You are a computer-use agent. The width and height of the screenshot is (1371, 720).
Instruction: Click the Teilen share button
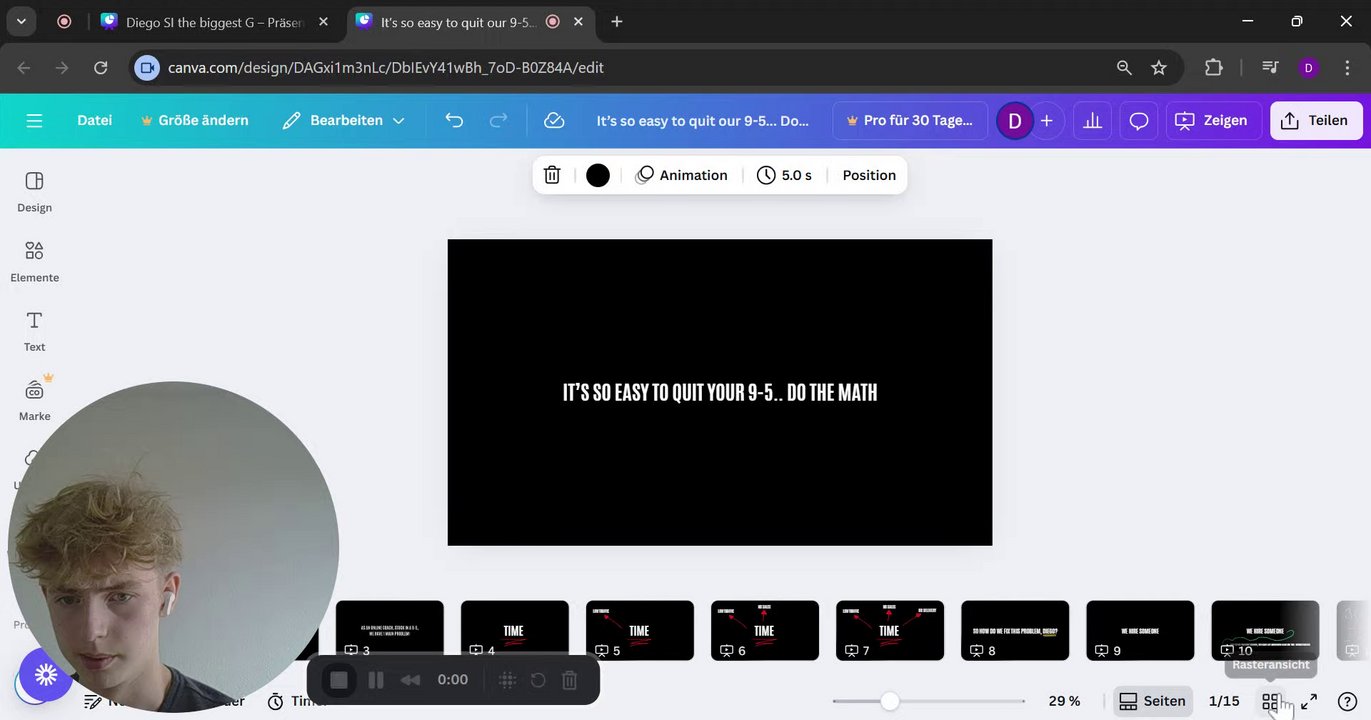click(1316, 120)
